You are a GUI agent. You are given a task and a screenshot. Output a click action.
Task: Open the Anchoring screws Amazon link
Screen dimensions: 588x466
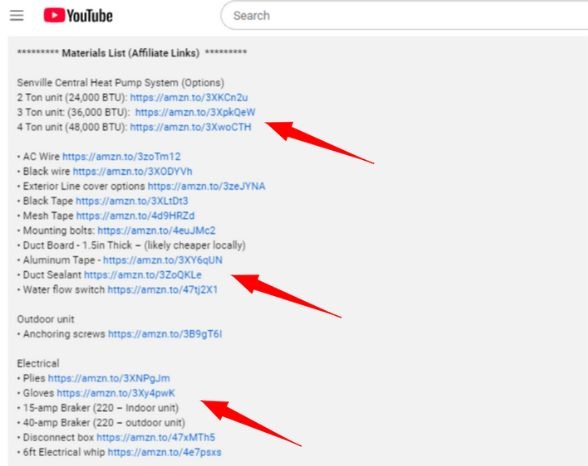click(x=165, y=334)
